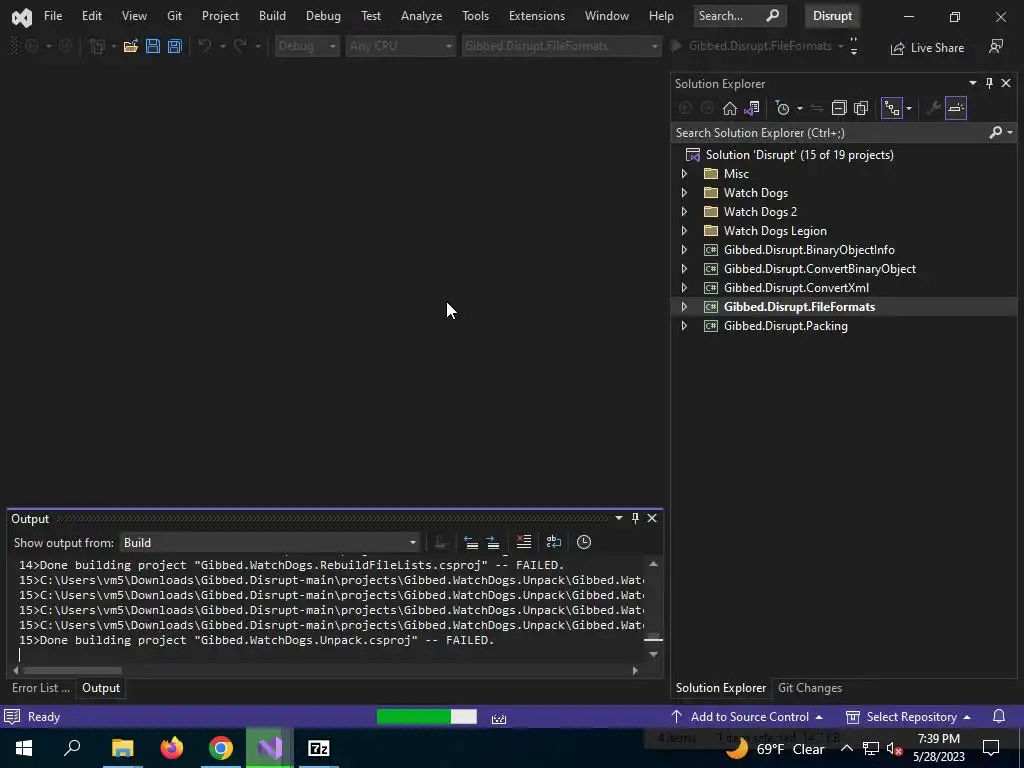Open the Analyze menu
Screen dimensions: 1024x768
pos(421,16)
